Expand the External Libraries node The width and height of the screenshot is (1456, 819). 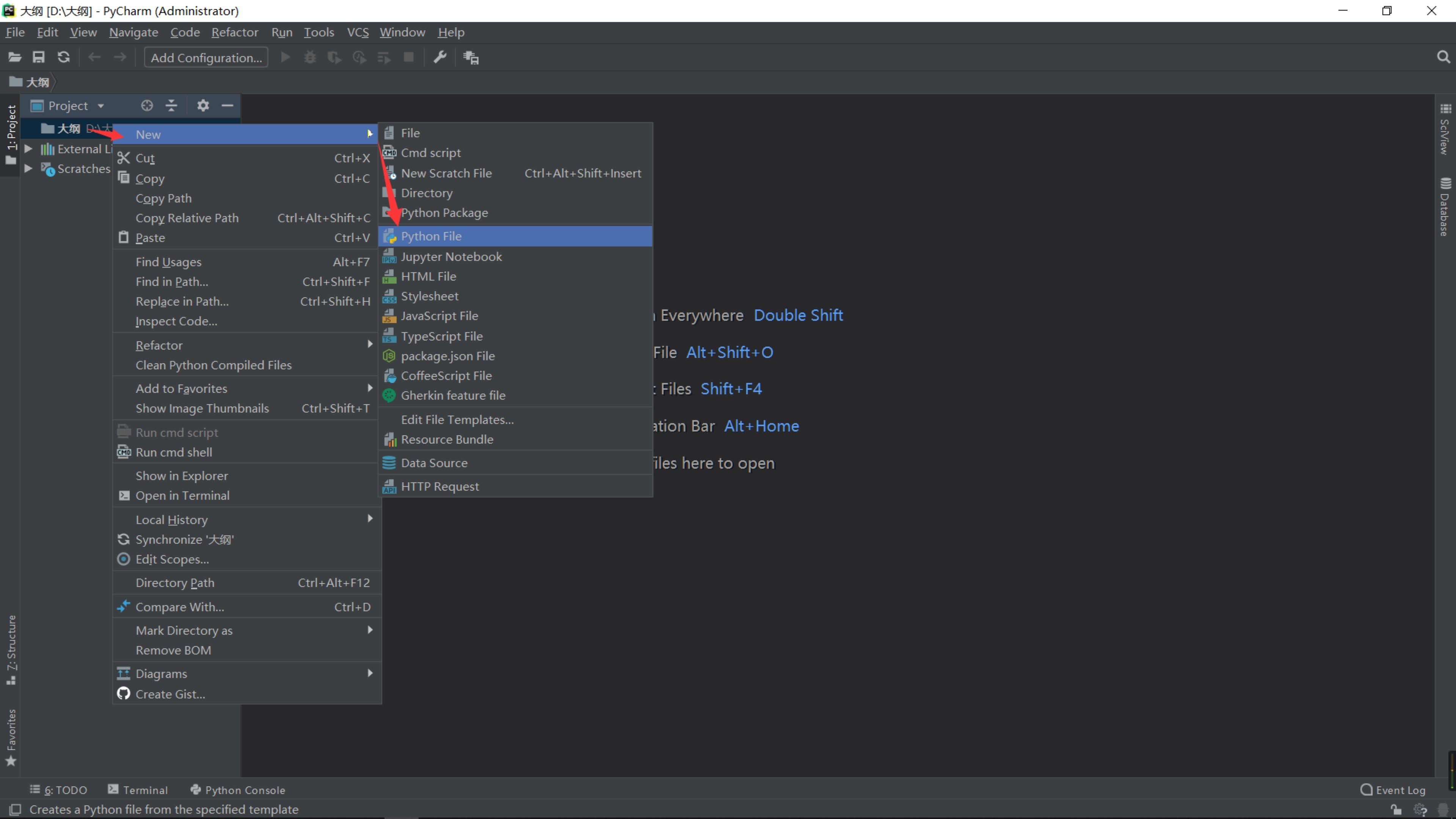tap(28, 149)
